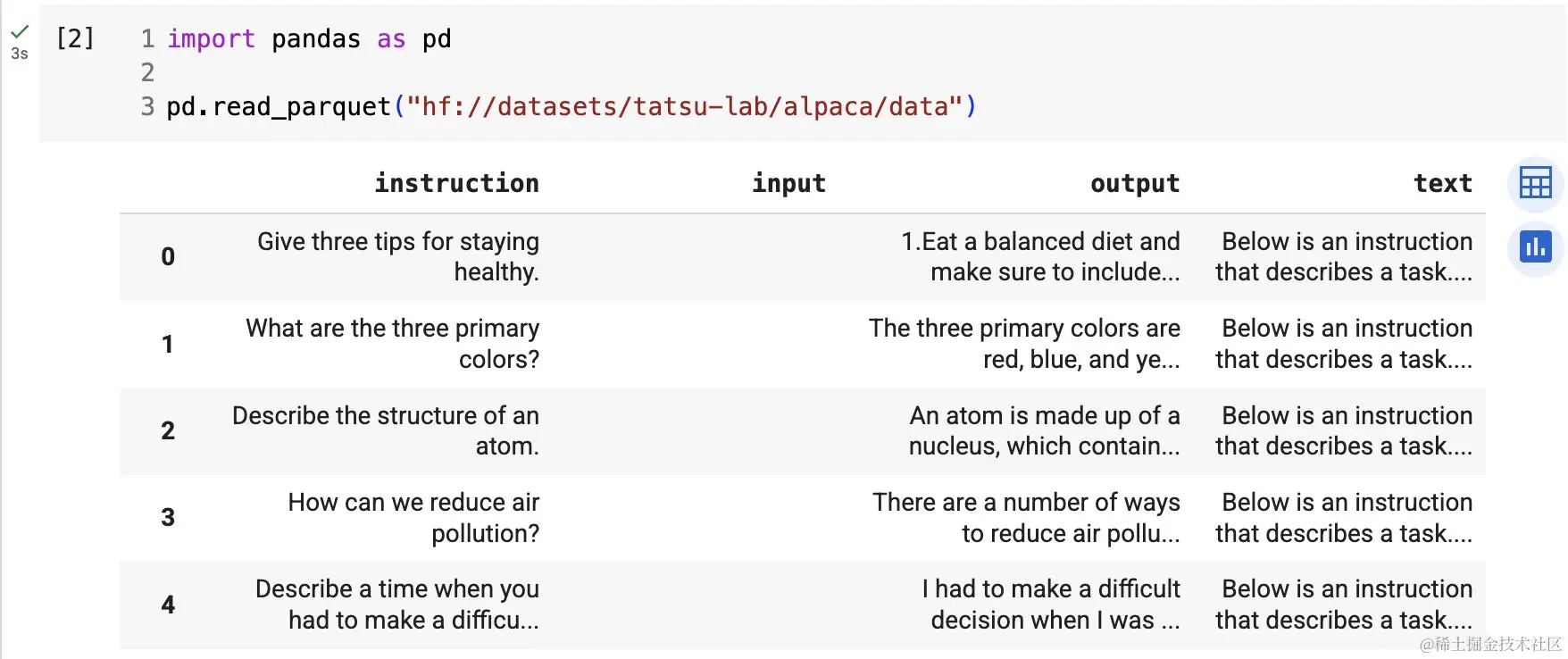Click row index 3
Image resolution: width=1568 pixels, height=659 pixels.
point(168,517)
